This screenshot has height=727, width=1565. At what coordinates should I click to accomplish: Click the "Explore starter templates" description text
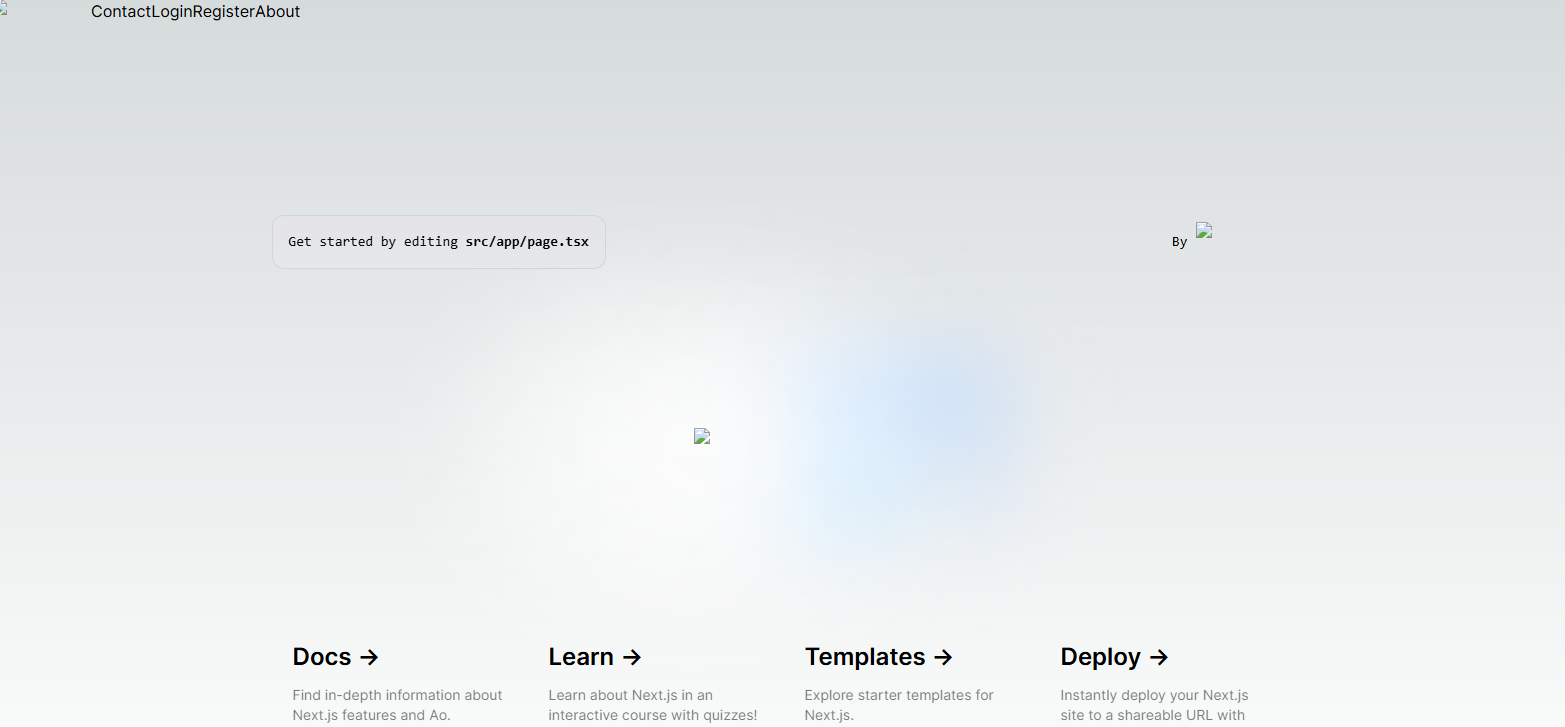[x=899, y=695]
